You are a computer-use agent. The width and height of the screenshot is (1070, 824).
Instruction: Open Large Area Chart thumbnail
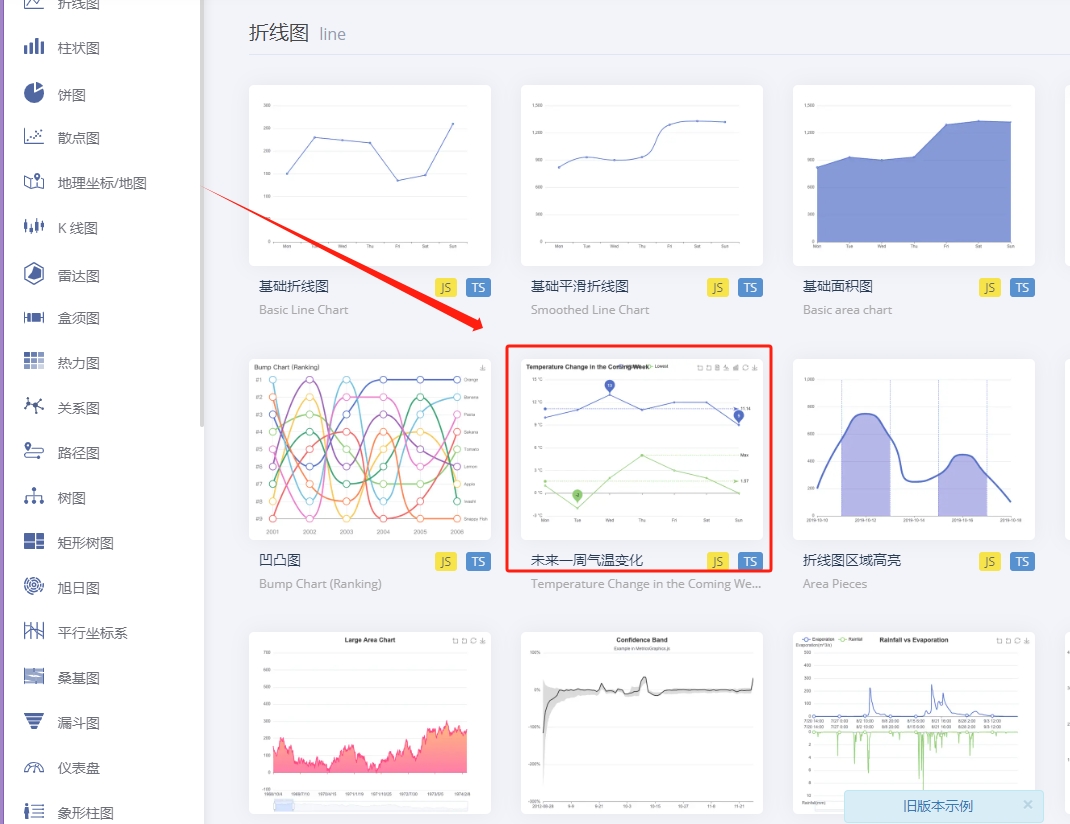(370, 723)
